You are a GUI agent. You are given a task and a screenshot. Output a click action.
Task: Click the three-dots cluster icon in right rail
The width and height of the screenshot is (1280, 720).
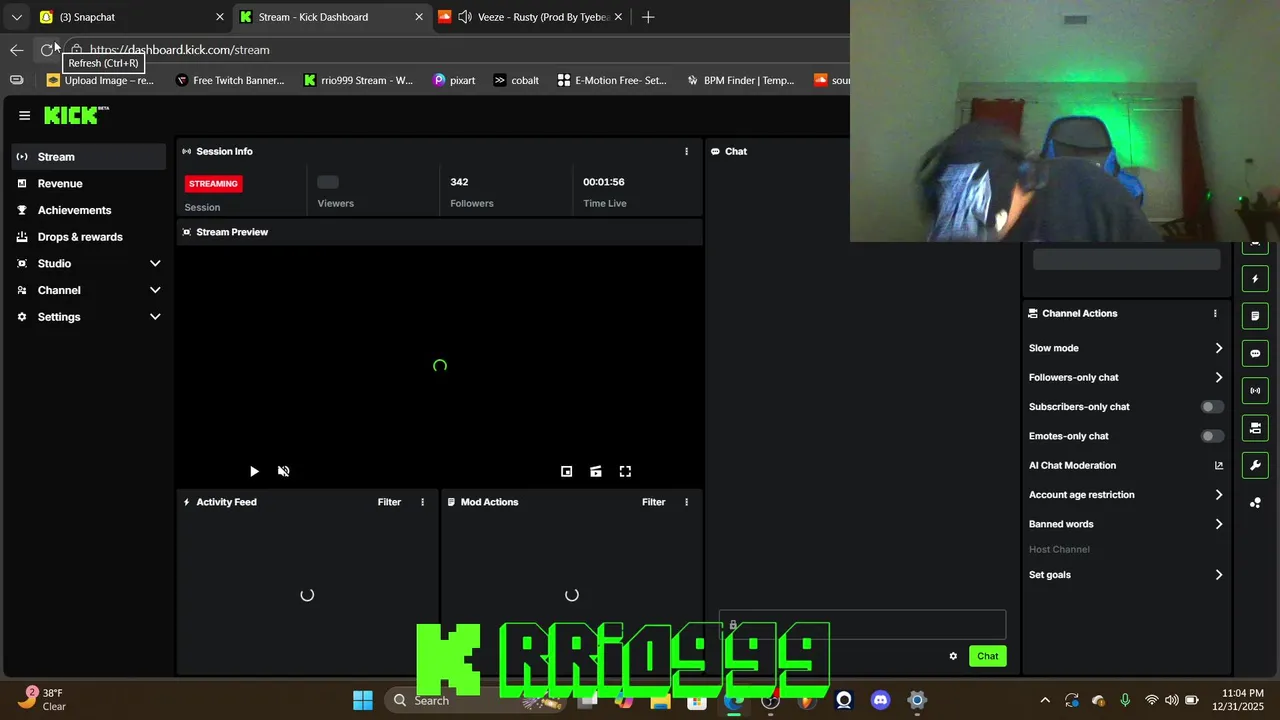click(1255, 503)
